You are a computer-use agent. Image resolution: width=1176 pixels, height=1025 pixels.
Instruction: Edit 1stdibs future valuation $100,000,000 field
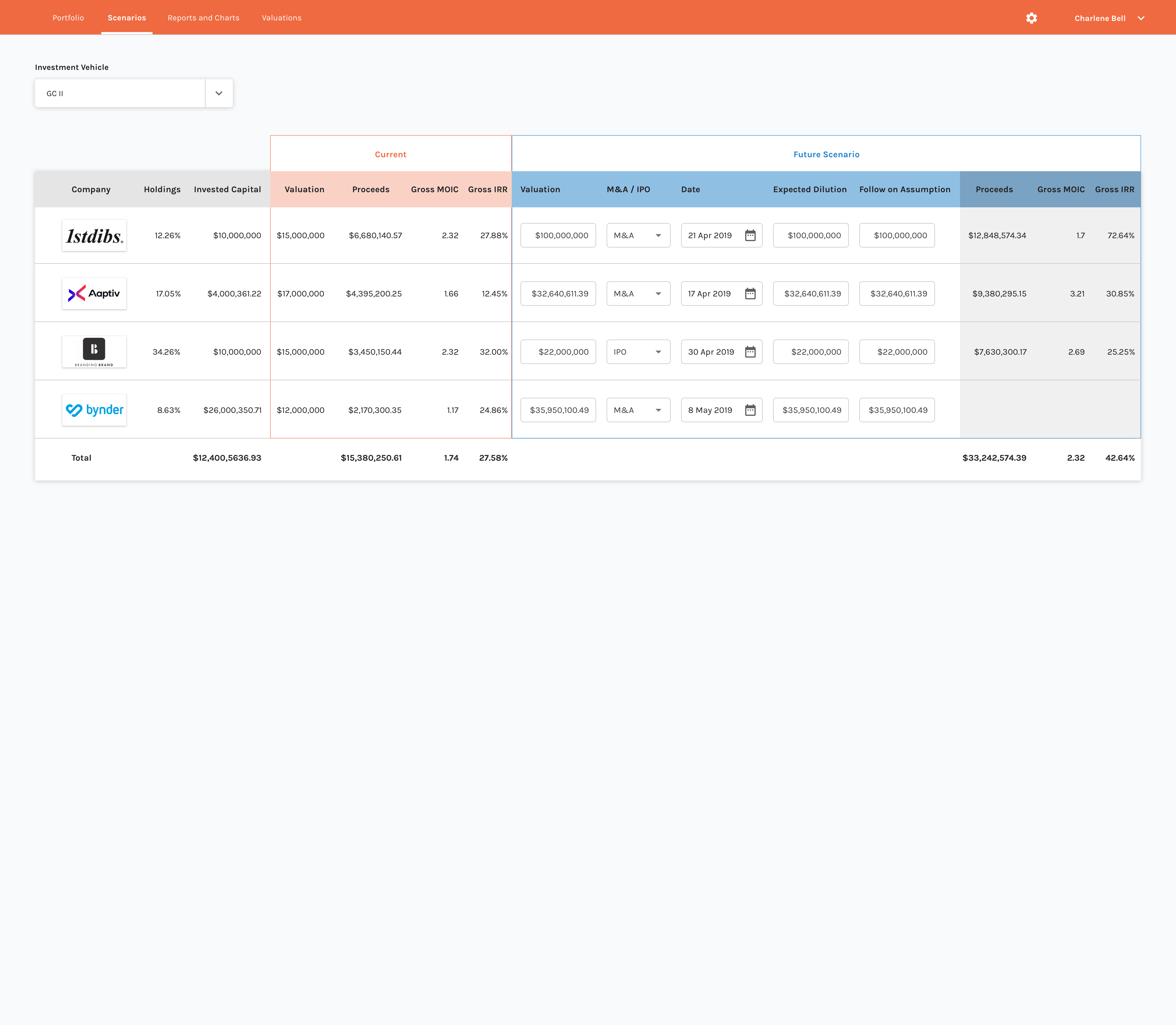pos(558,236)
